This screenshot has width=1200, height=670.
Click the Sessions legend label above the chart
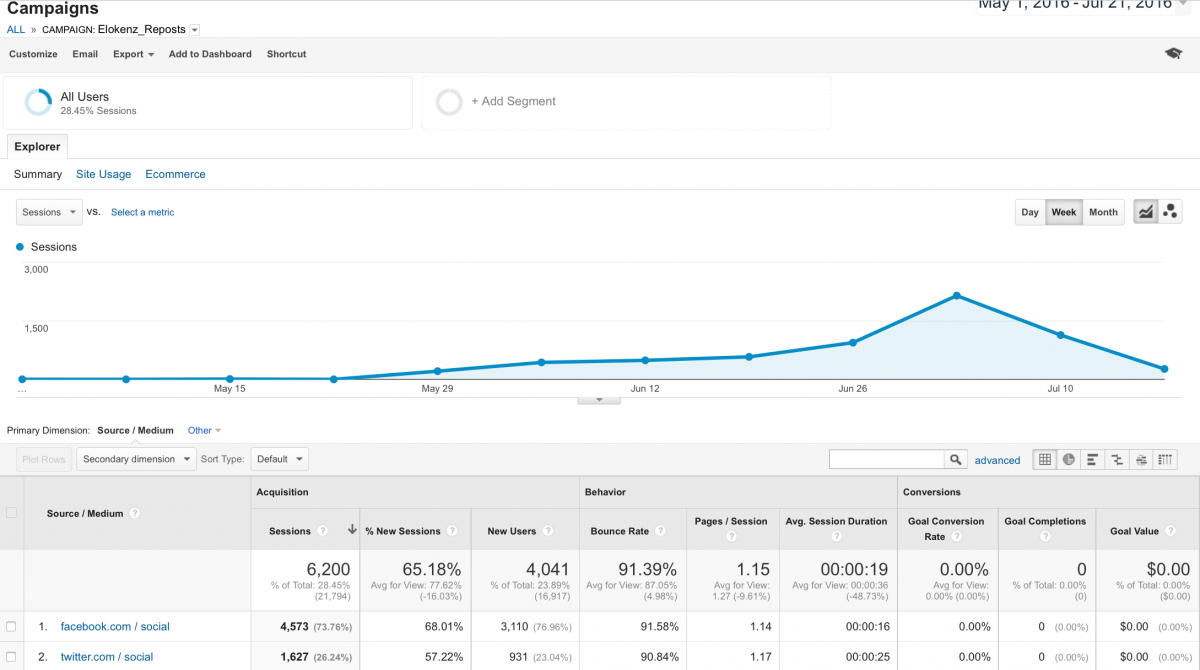[54, 247]
